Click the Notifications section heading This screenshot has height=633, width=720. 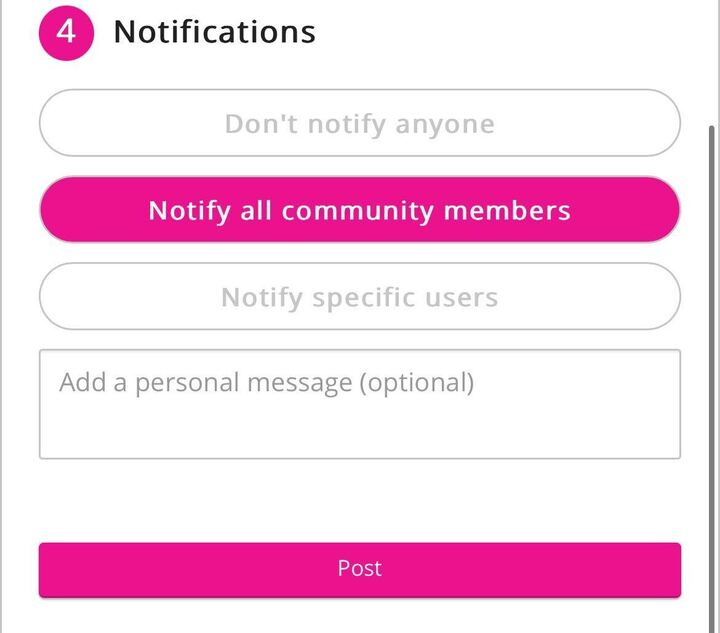214,32
